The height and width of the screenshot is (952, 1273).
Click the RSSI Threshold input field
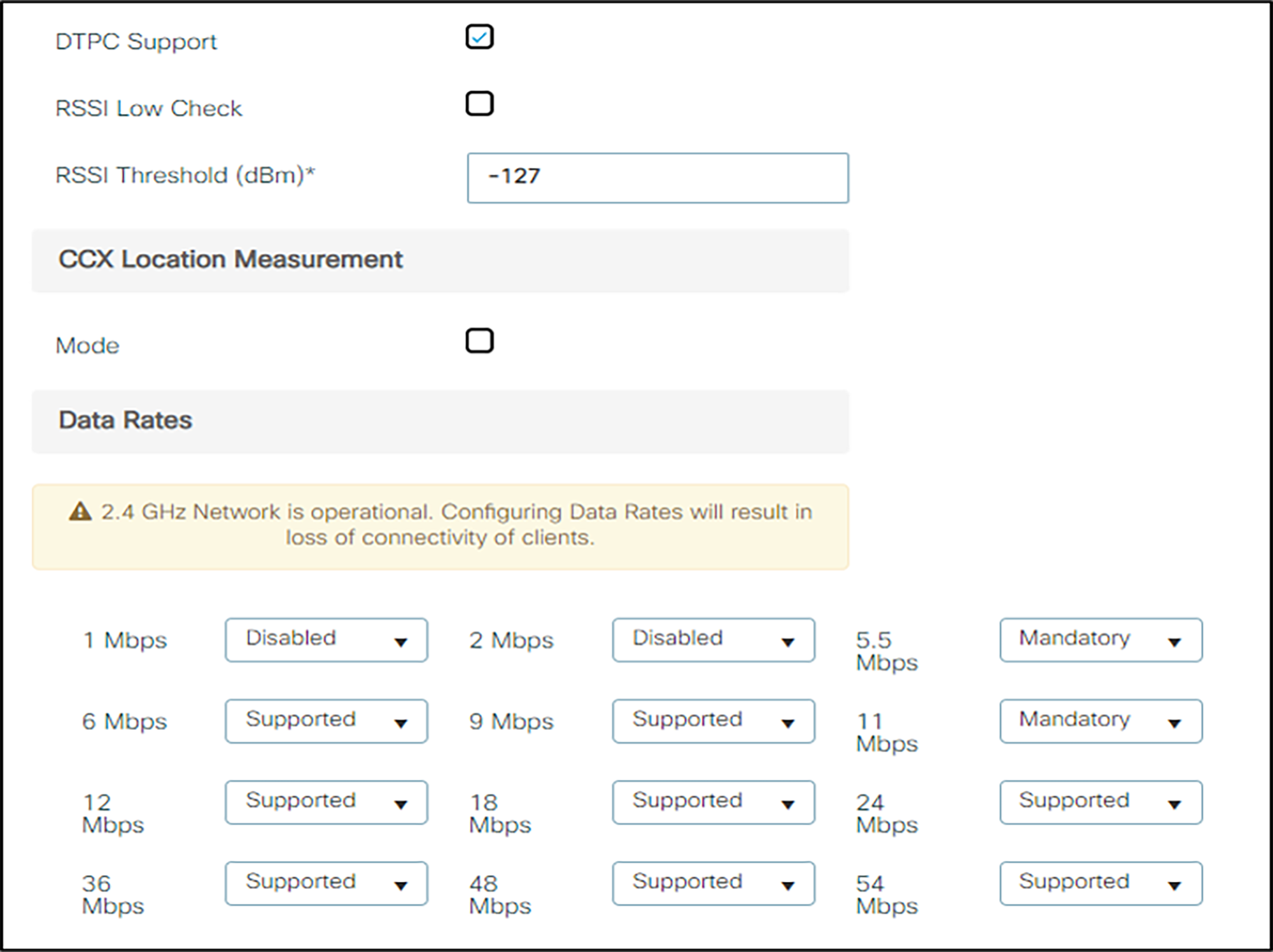tap(658, 178)
